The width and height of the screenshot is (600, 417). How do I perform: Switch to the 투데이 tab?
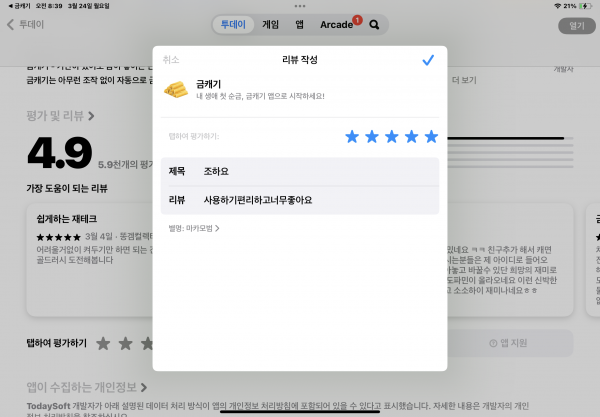coord(233,24)
